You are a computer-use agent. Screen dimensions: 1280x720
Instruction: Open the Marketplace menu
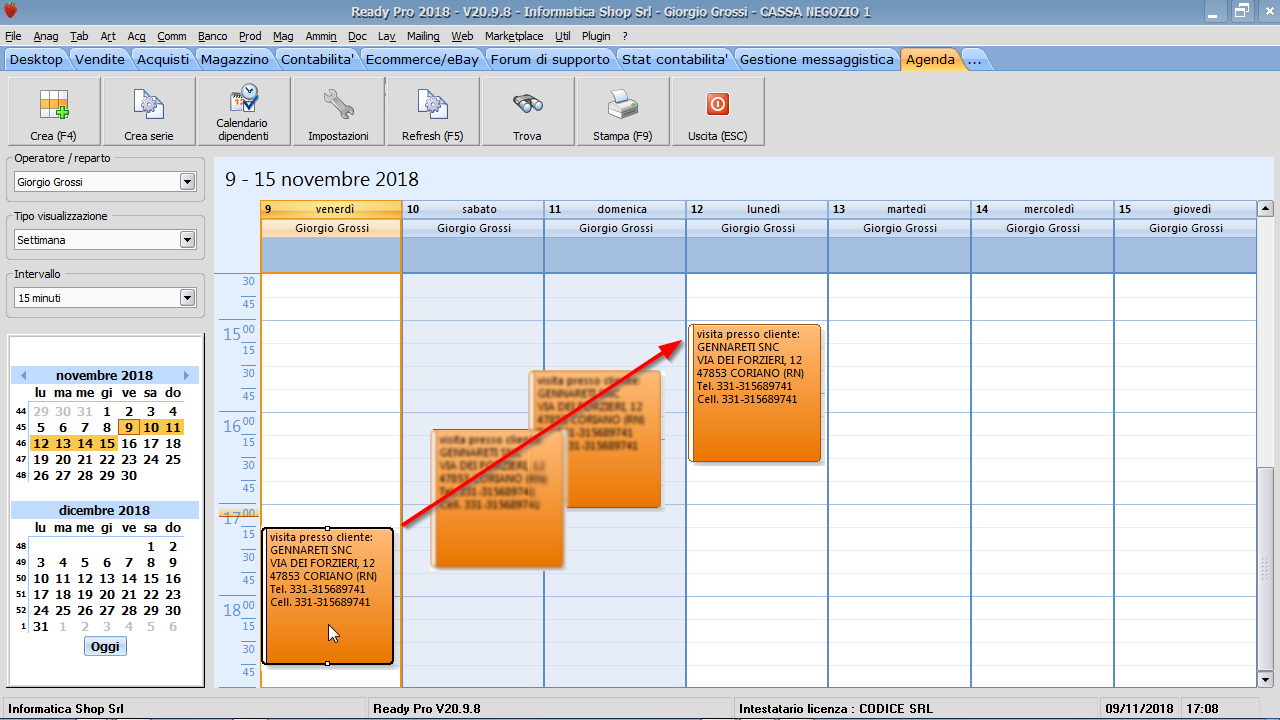pyautogui.click(x=514, y=36)
